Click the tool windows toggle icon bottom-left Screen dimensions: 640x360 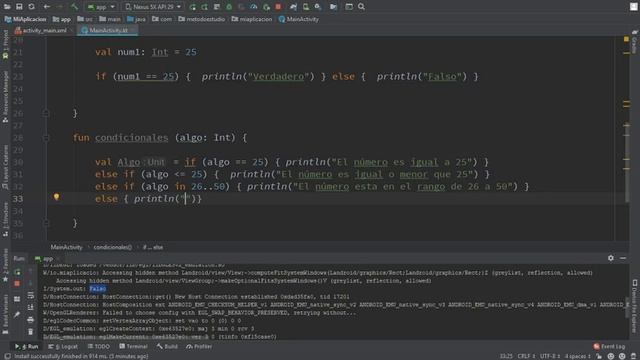tap(7, 356)
